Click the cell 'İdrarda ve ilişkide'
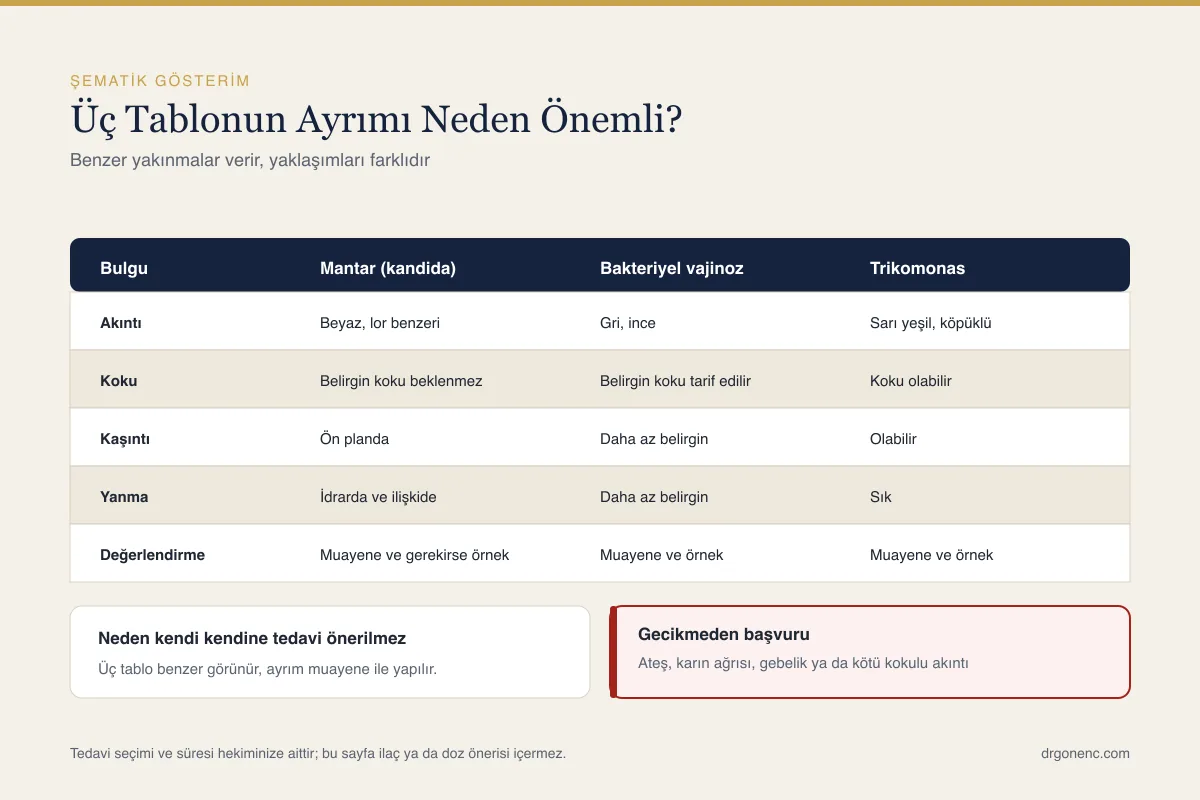This screenshot has height=800, width=1200. (378, 497)
